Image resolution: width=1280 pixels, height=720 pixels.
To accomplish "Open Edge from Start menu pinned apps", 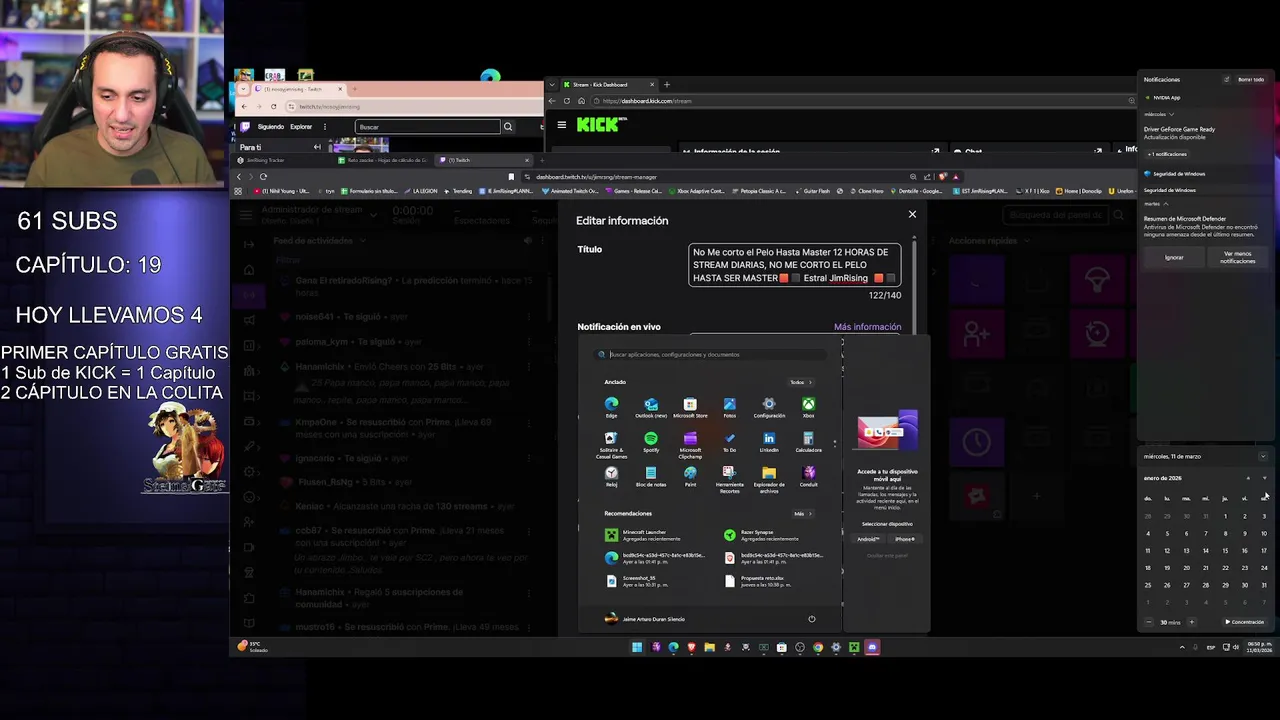I will [611, 407].
